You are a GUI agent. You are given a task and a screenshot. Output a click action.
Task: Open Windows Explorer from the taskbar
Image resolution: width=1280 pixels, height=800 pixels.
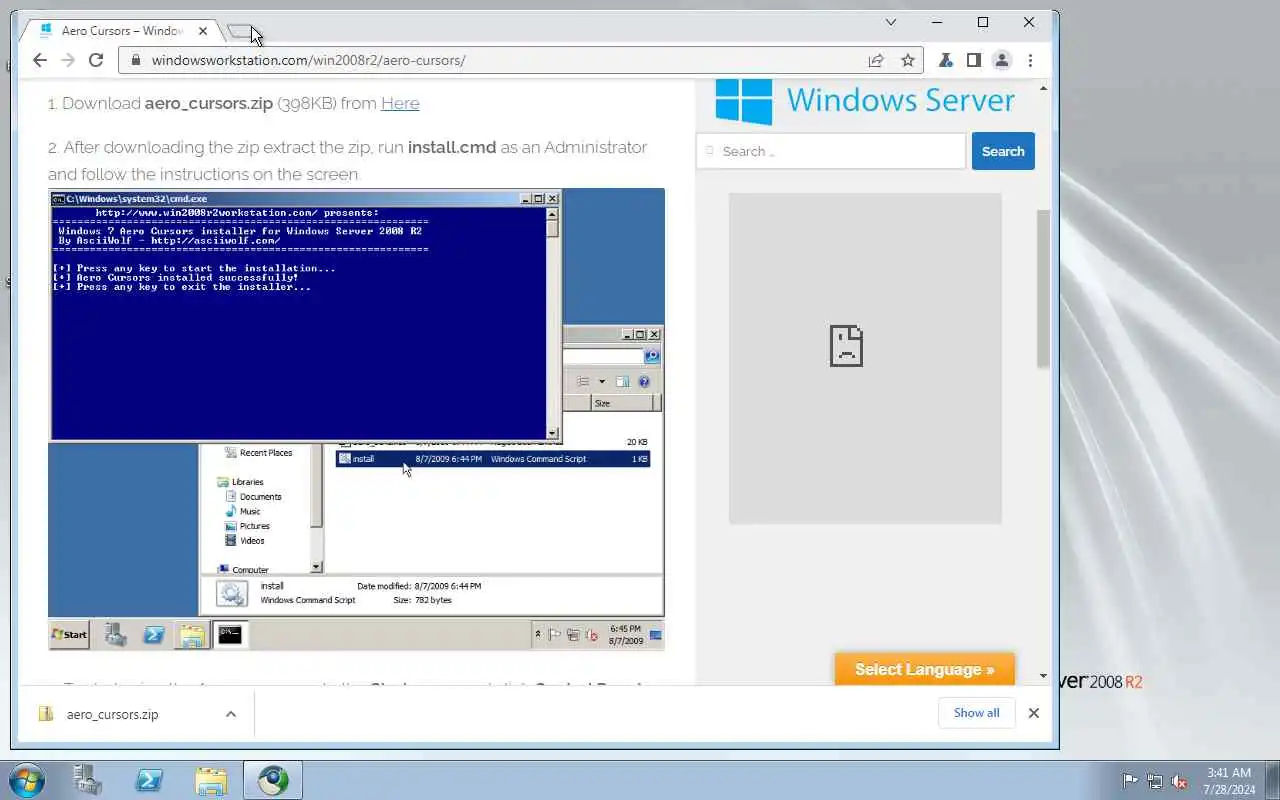point(211,780)
